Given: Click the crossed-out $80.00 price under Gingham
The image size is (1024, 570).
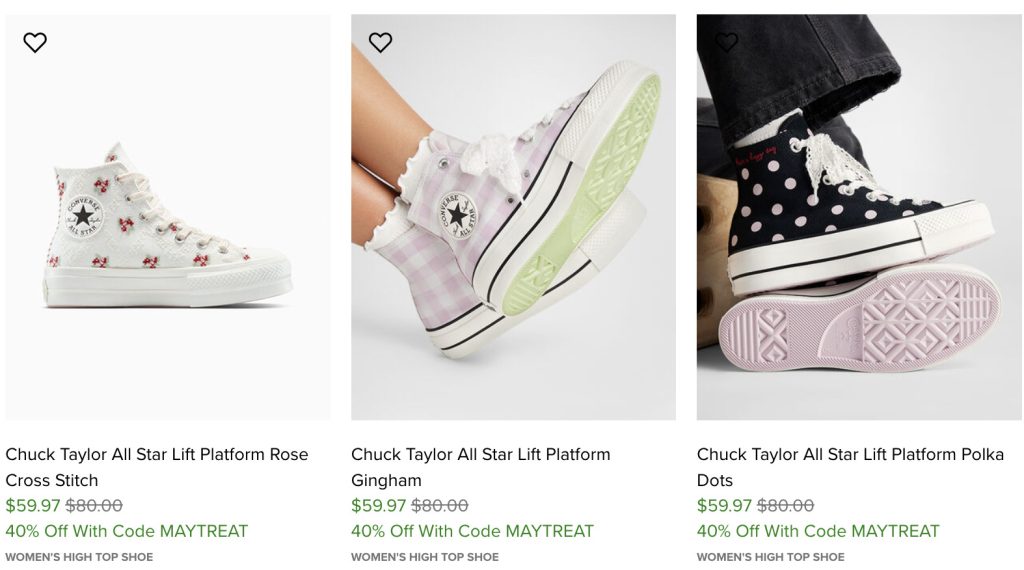Looking at the screenshot, I should [x=440, y=506].
